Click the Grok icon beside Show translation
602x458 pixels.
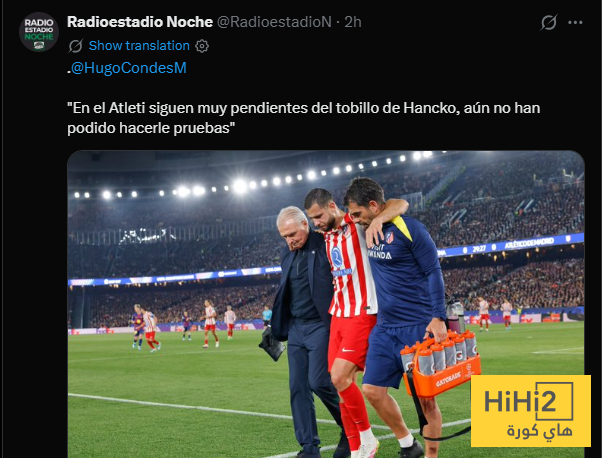coord(76,46)
